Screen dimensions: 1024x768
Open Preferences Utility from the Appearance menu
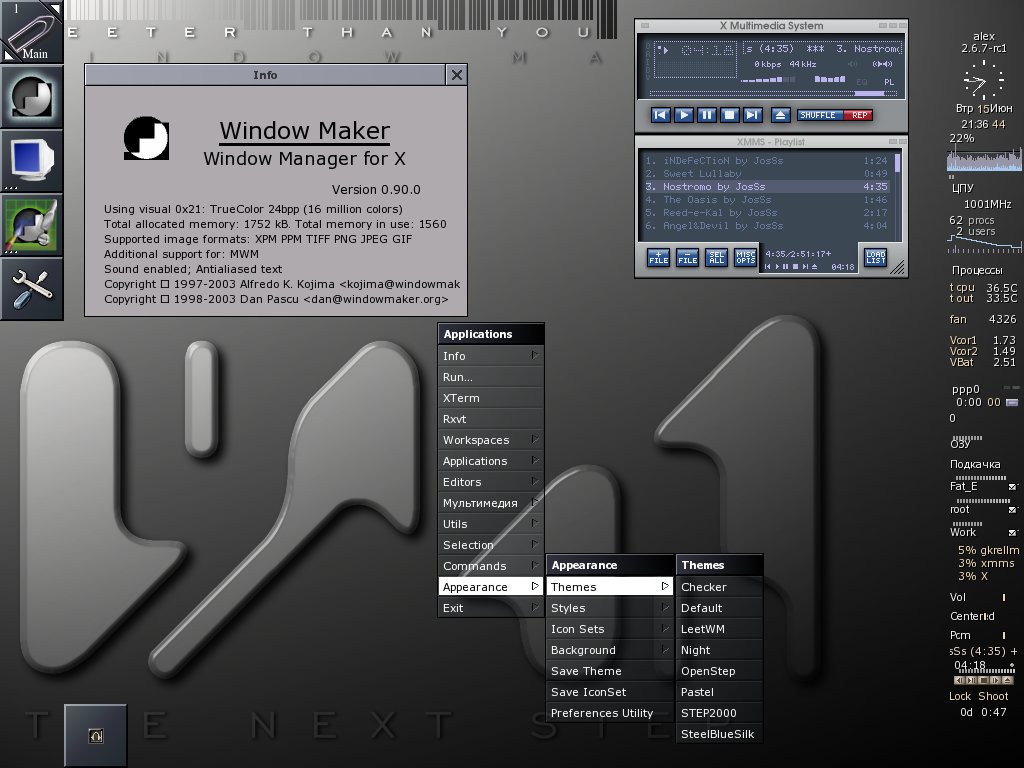(x=609, y=712)
